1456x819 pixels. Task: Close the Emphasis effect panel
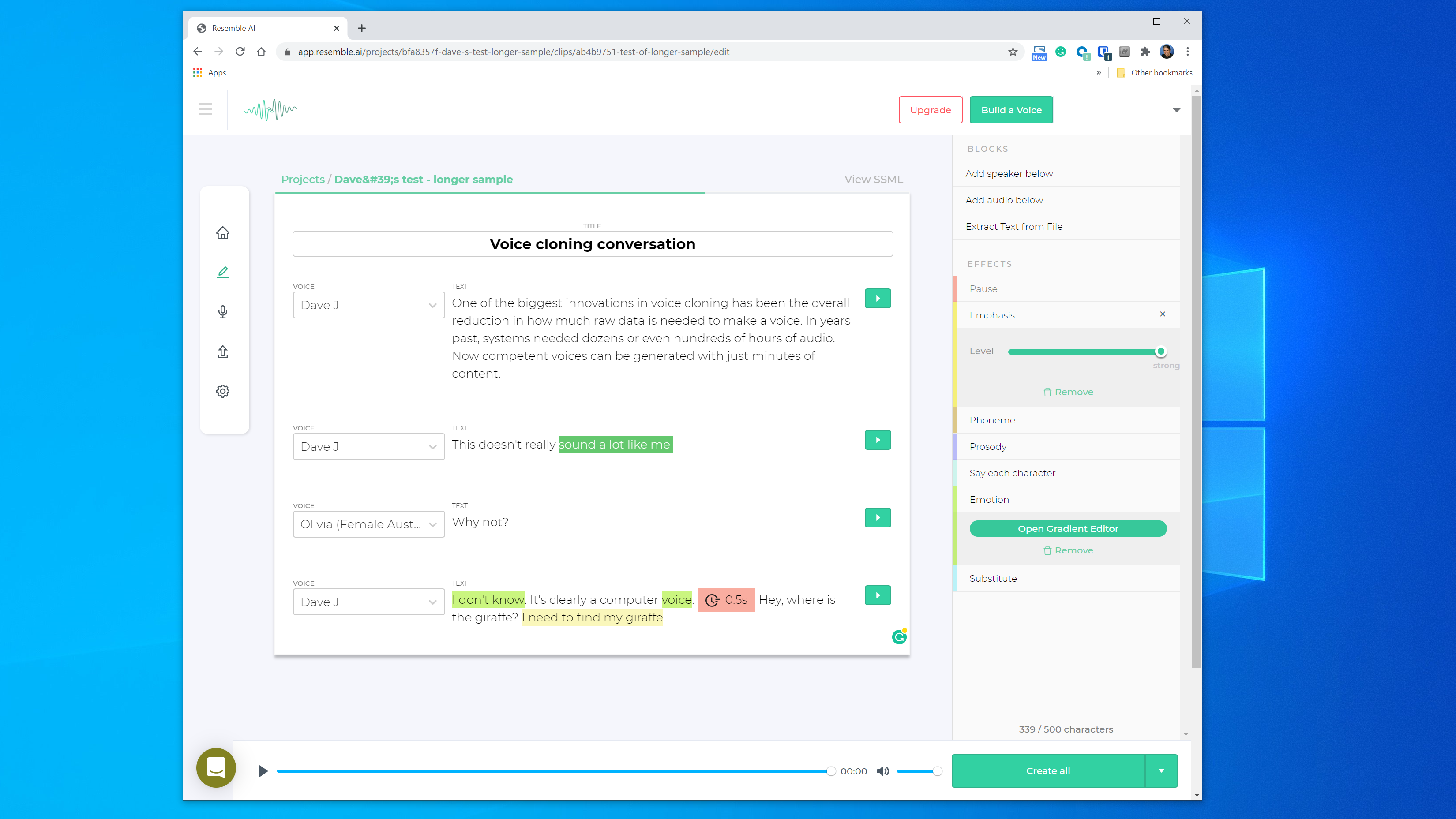click(1162, 314)
